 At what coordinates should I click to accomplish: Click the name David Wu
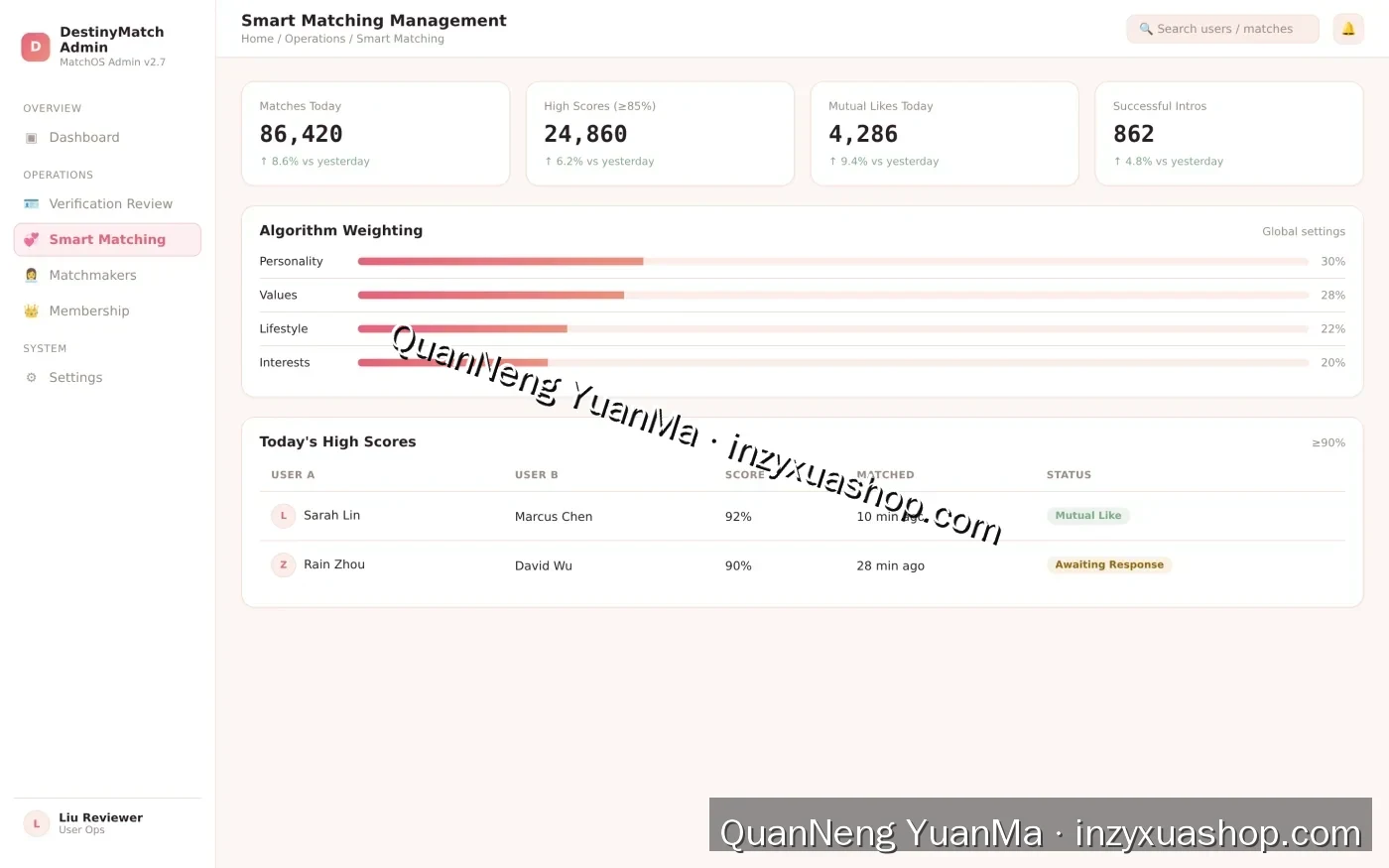(x=544, y=566)
